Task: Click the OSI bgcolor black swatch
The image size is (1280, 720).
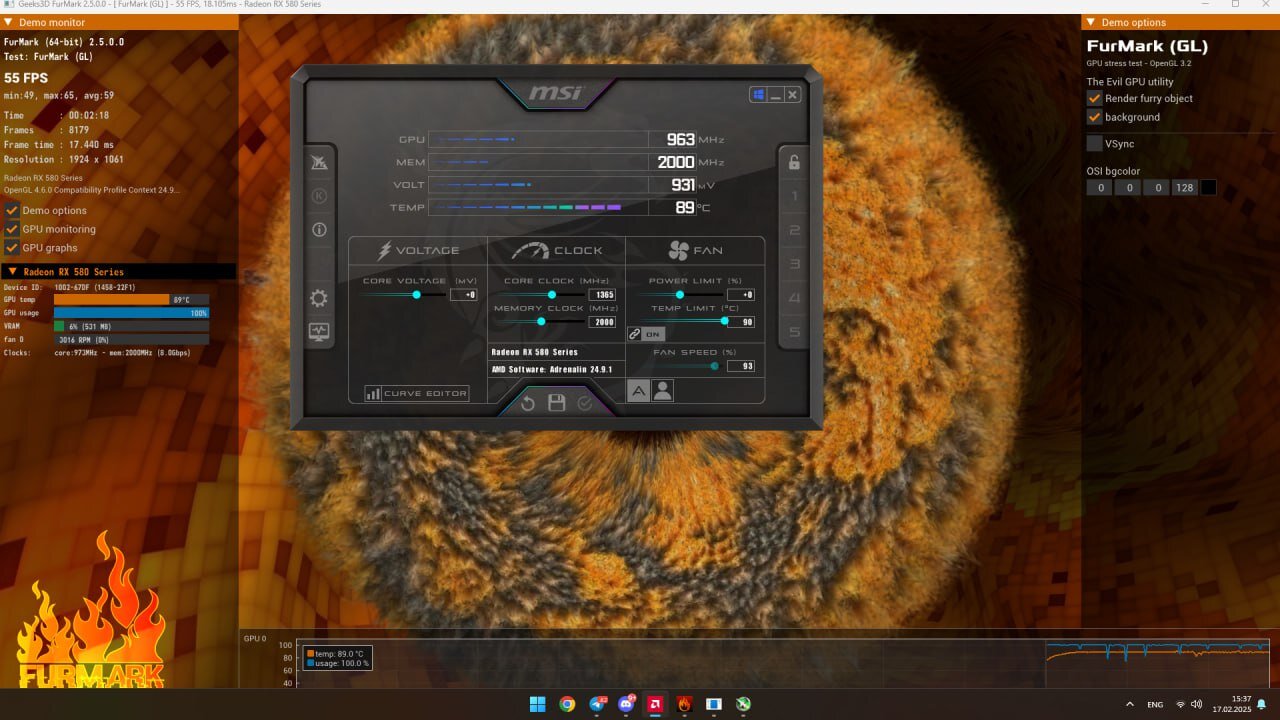Action: pyautogui.click(x=1208, y=187)
